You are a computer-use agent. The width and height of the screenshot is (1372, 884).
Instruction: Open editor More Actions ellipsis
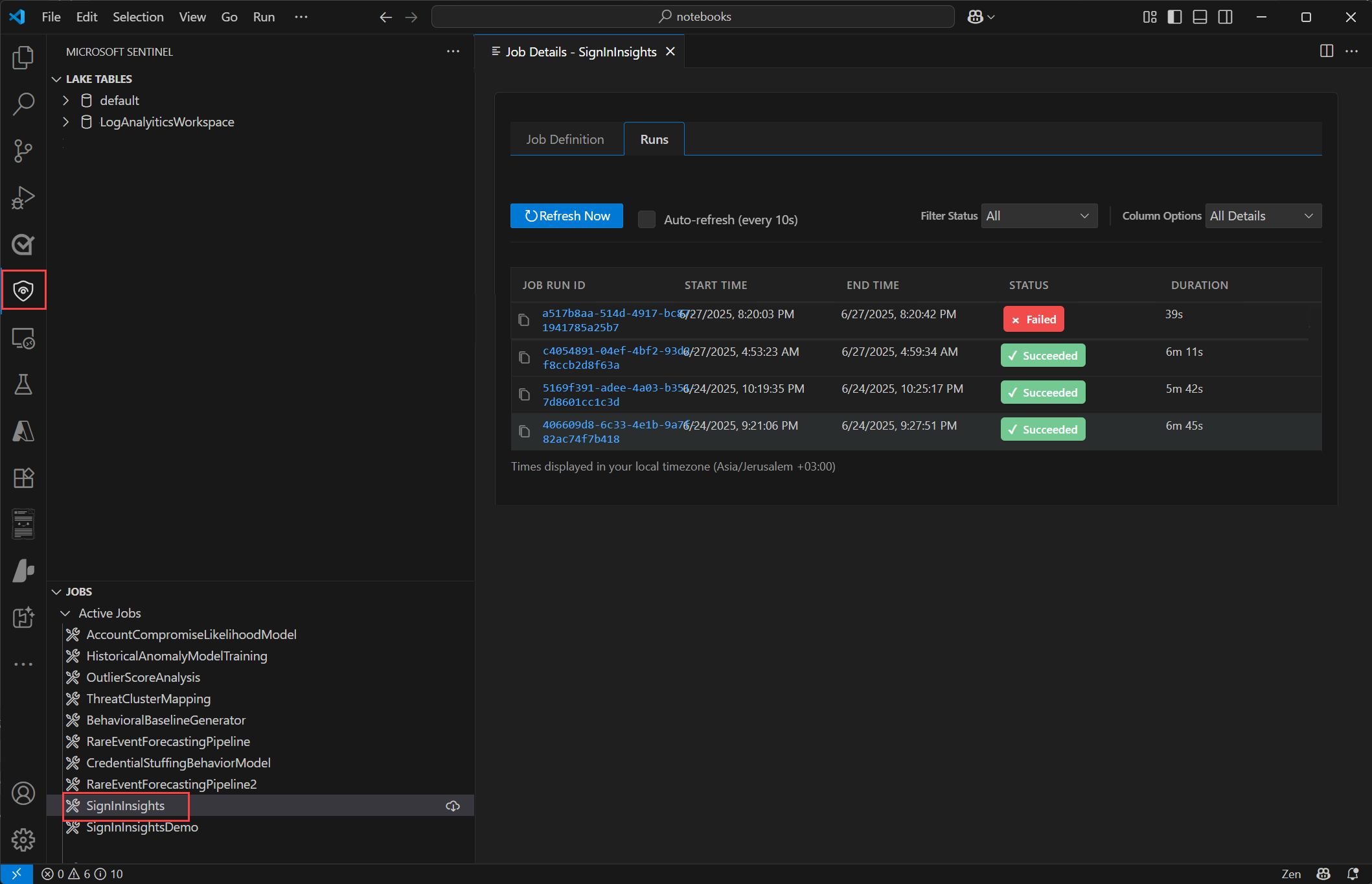click(1351, 51)
